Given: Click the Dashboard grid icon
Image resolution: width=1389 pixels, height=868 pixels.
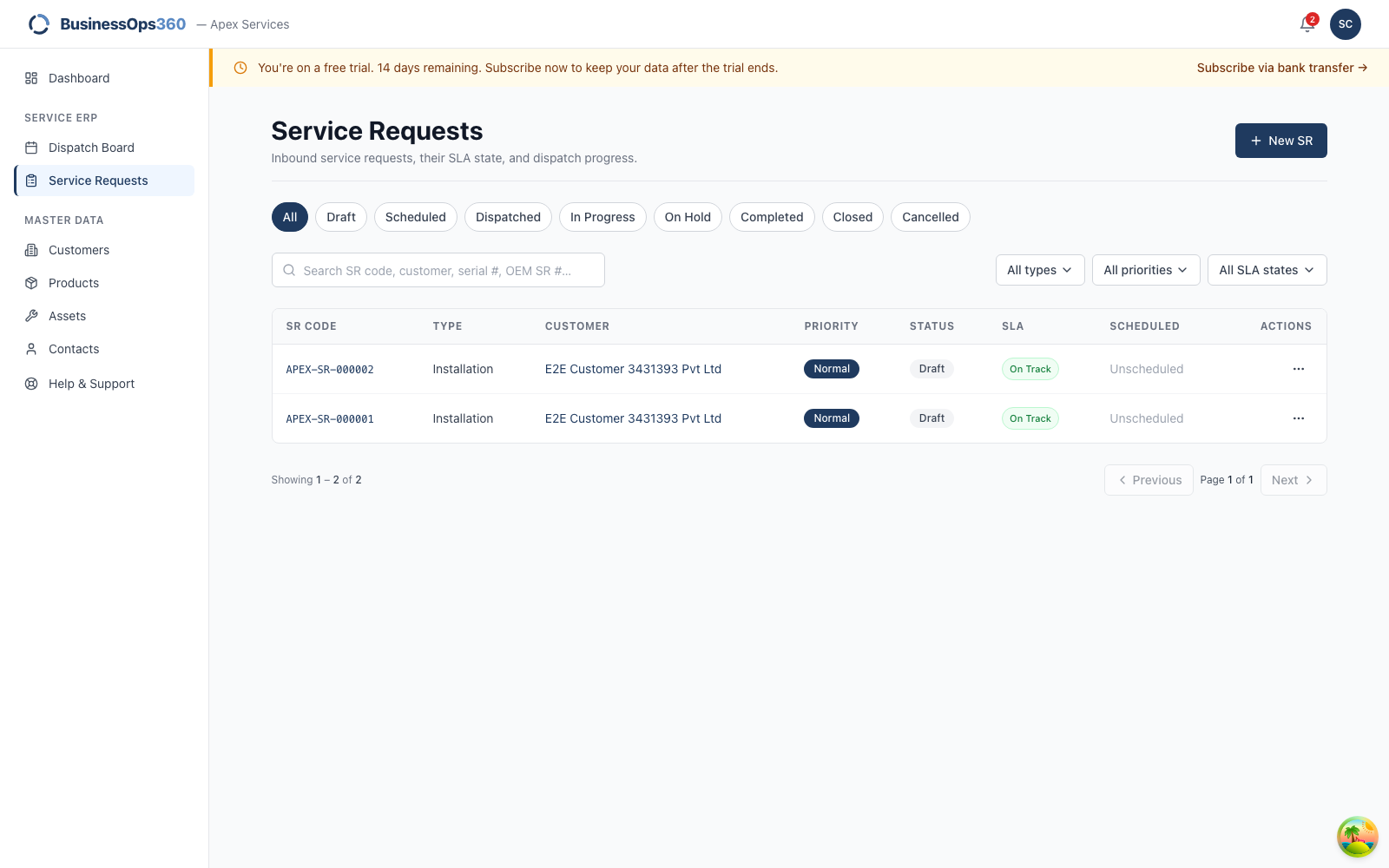Looking at the screenshot, I should point(31,78).
